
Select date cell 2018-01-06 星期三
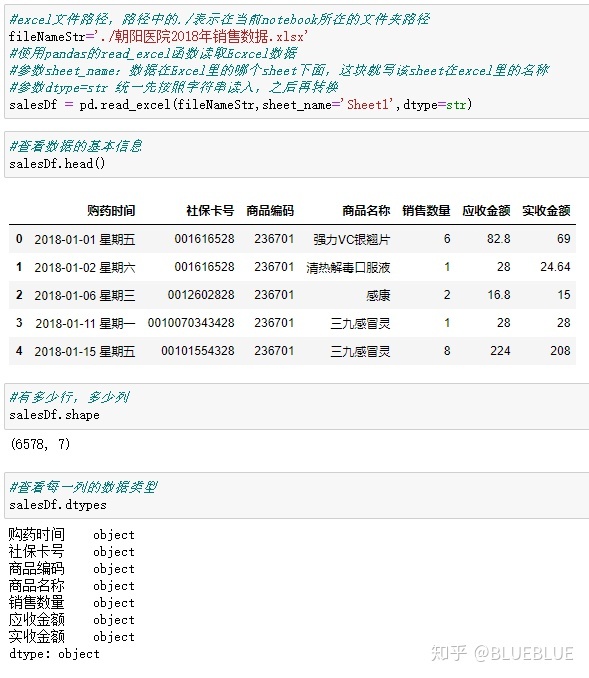coord(85,295)
